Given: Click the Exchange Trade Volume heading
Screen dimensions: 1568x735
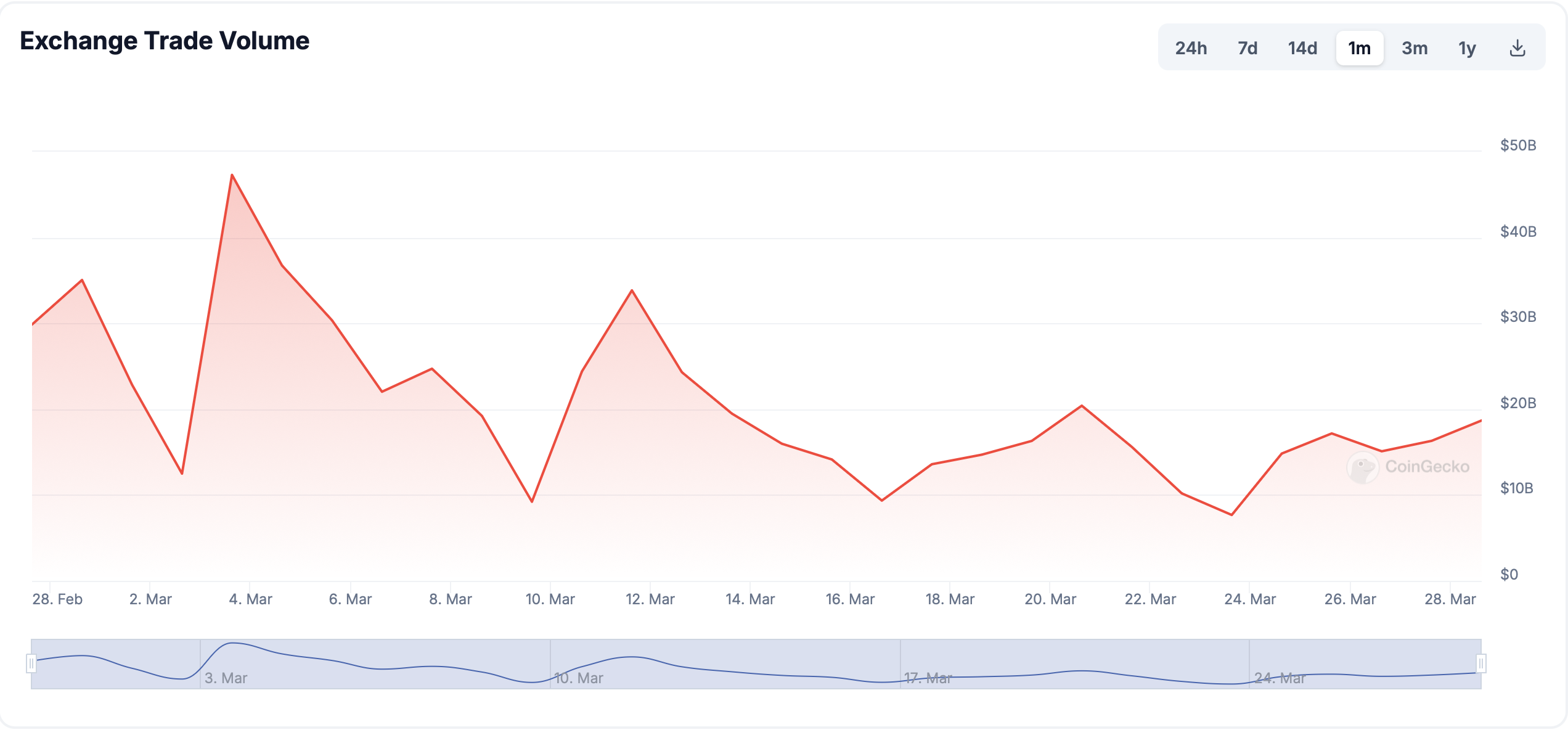Looking at the screenshot, I should tap(165, 41).
